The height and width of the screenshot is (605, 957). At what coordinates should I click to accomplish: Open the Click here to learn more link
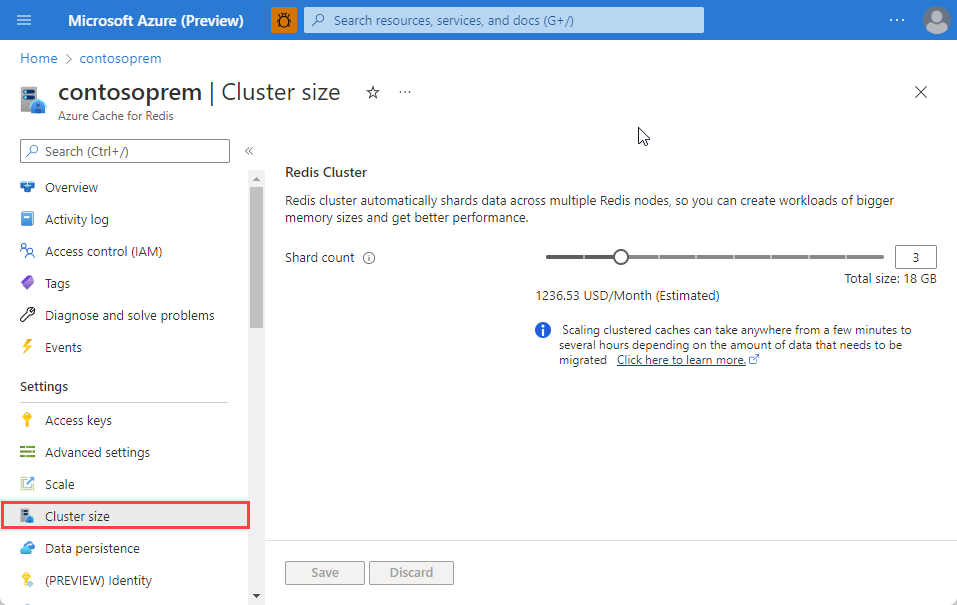681,359
